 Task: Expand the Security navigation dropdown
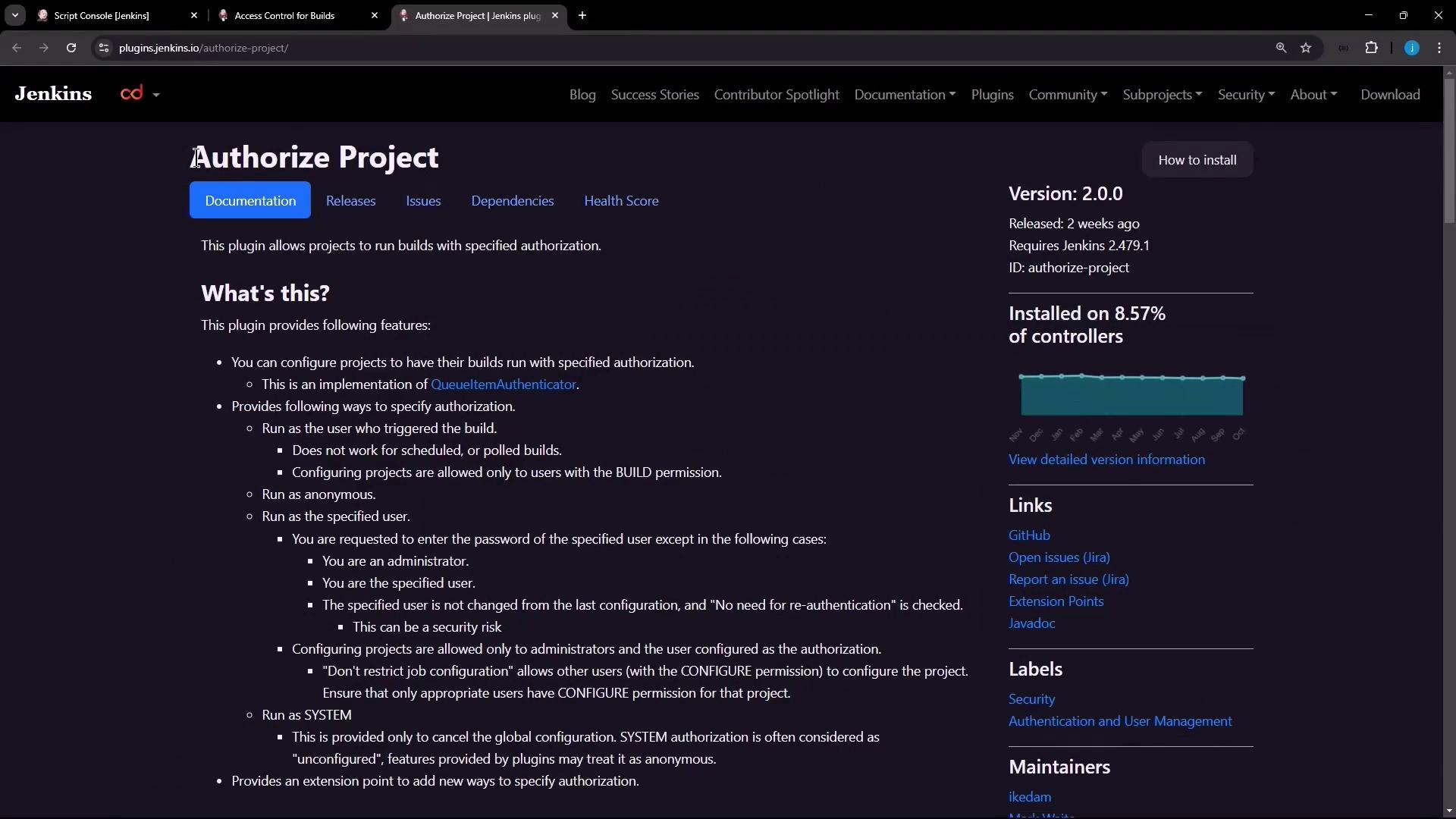[1245, 95]
